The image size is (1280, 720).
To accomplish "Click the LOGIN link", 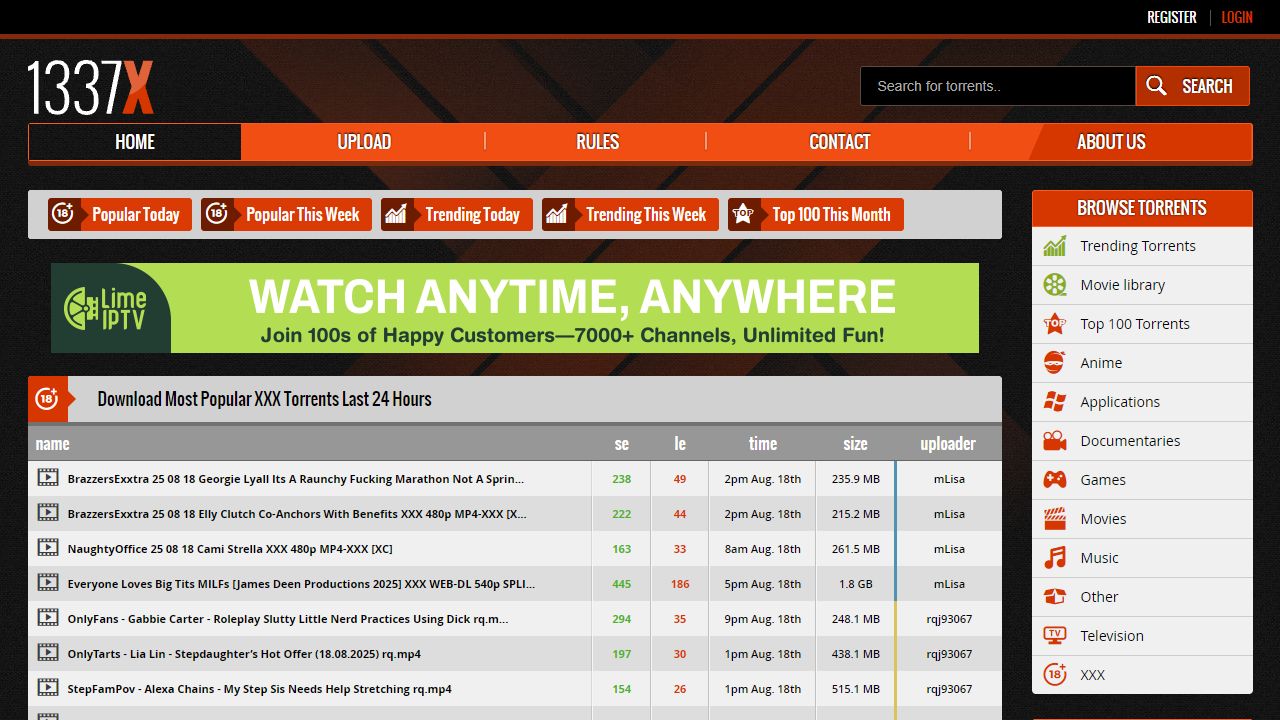I will pos(1237,17).
